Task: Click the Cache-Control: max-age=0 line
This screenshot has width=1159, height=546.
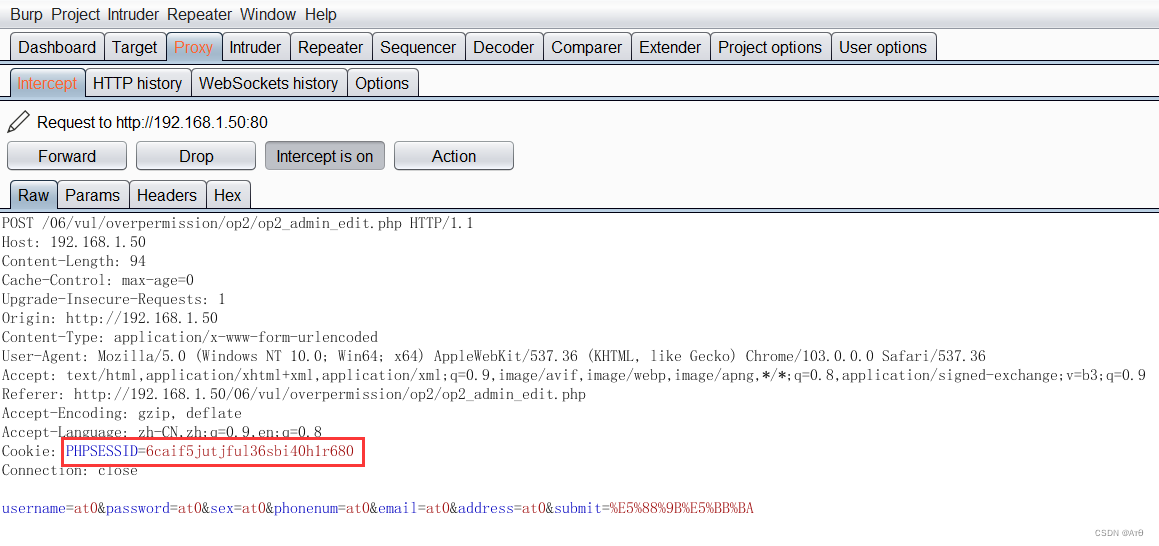Action: click(x=98, y=280)
